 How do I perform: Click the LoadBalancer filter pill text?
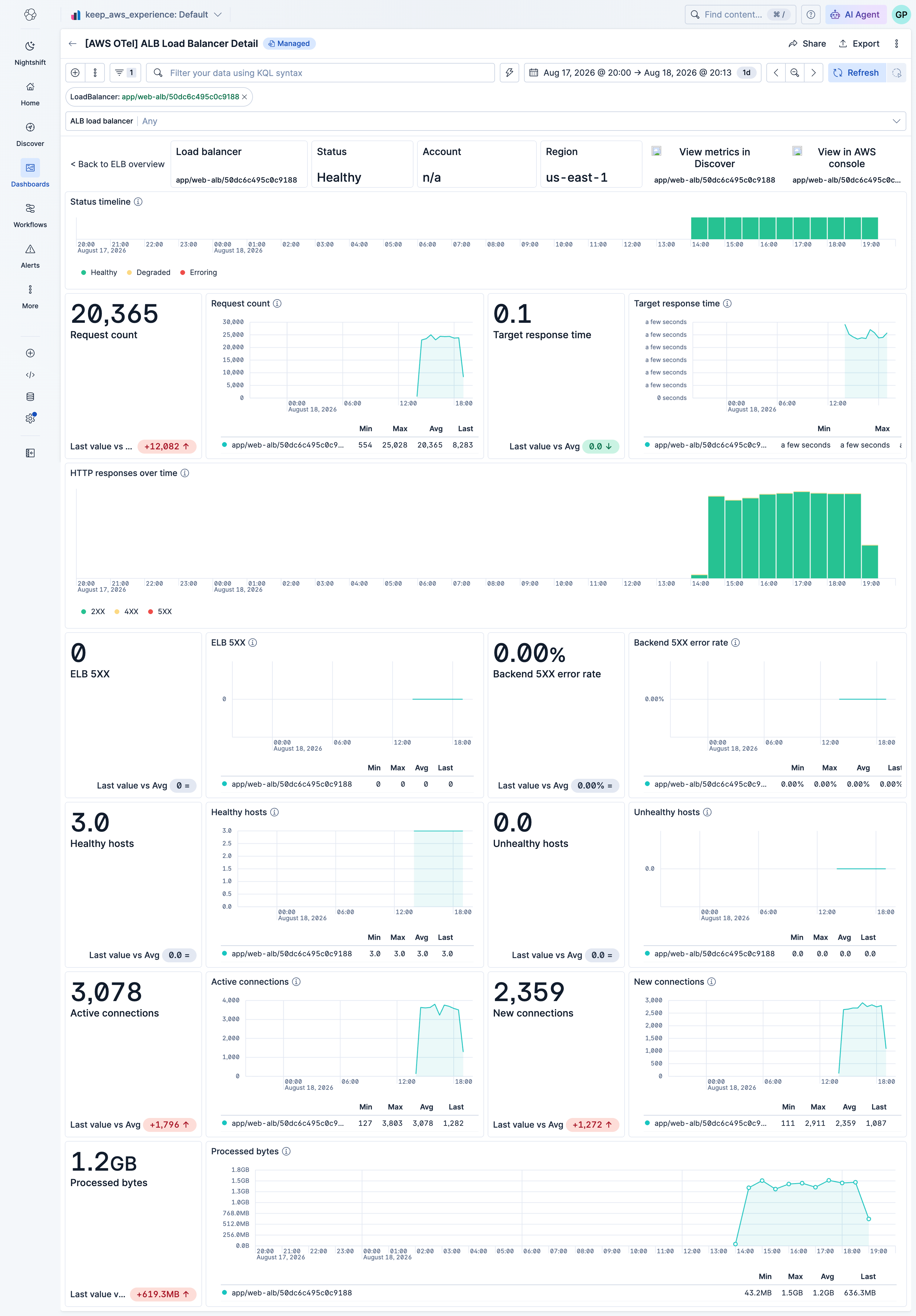[155, 97]
